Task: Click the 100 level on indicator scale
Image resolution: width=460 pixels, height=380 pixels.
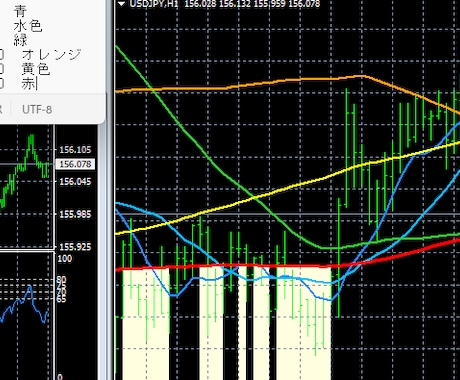Action: click(x=65, y=258)
